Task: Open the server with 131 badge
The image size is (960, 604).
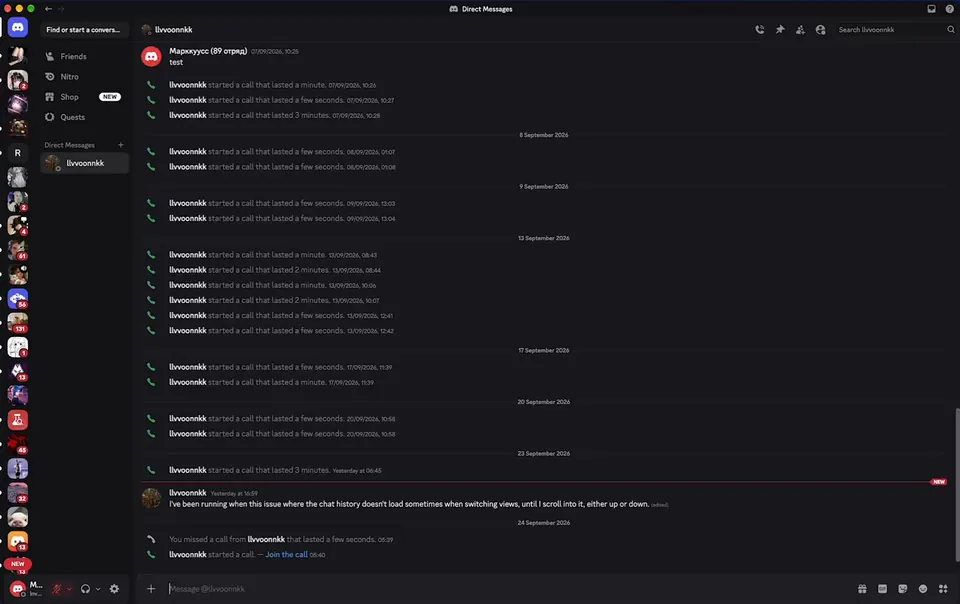Action: (x=18, y=323)
